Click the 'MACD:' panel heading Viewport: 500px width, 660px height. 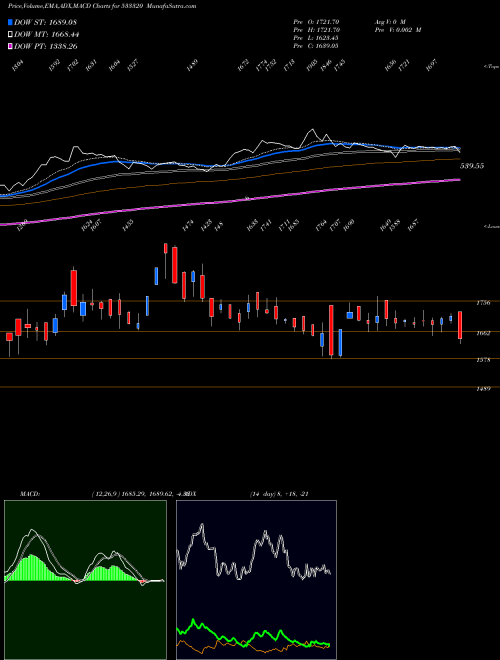(x=30, y=494)
